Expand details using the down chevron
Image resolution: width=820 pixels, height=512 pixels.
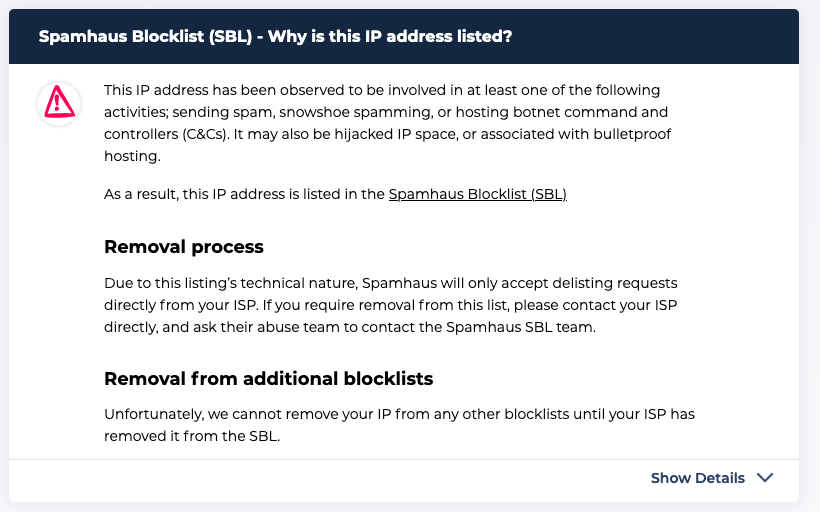tap(765, 478)
